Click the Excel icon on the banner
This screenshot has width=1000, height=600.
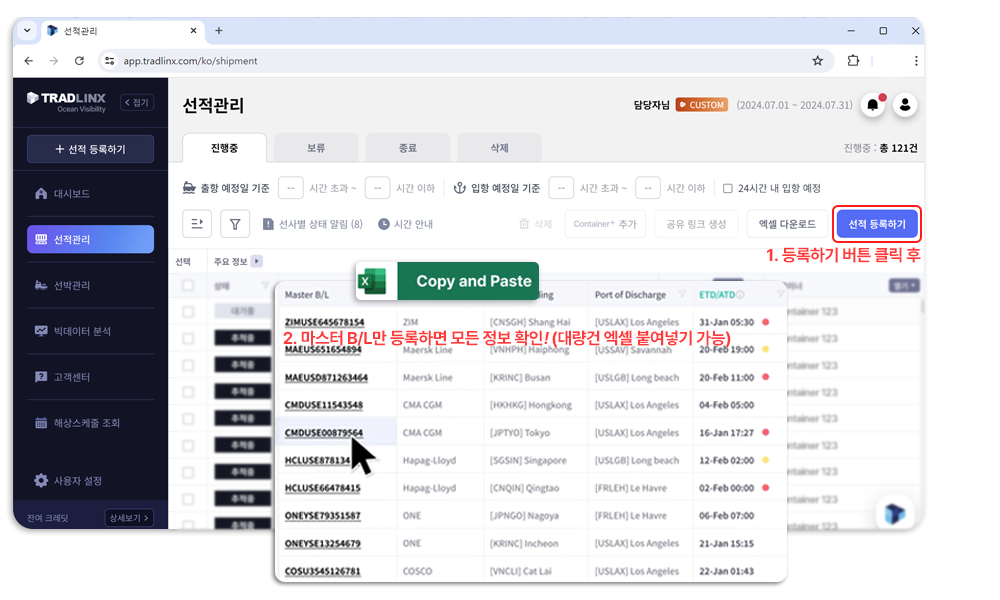(372, 281)
